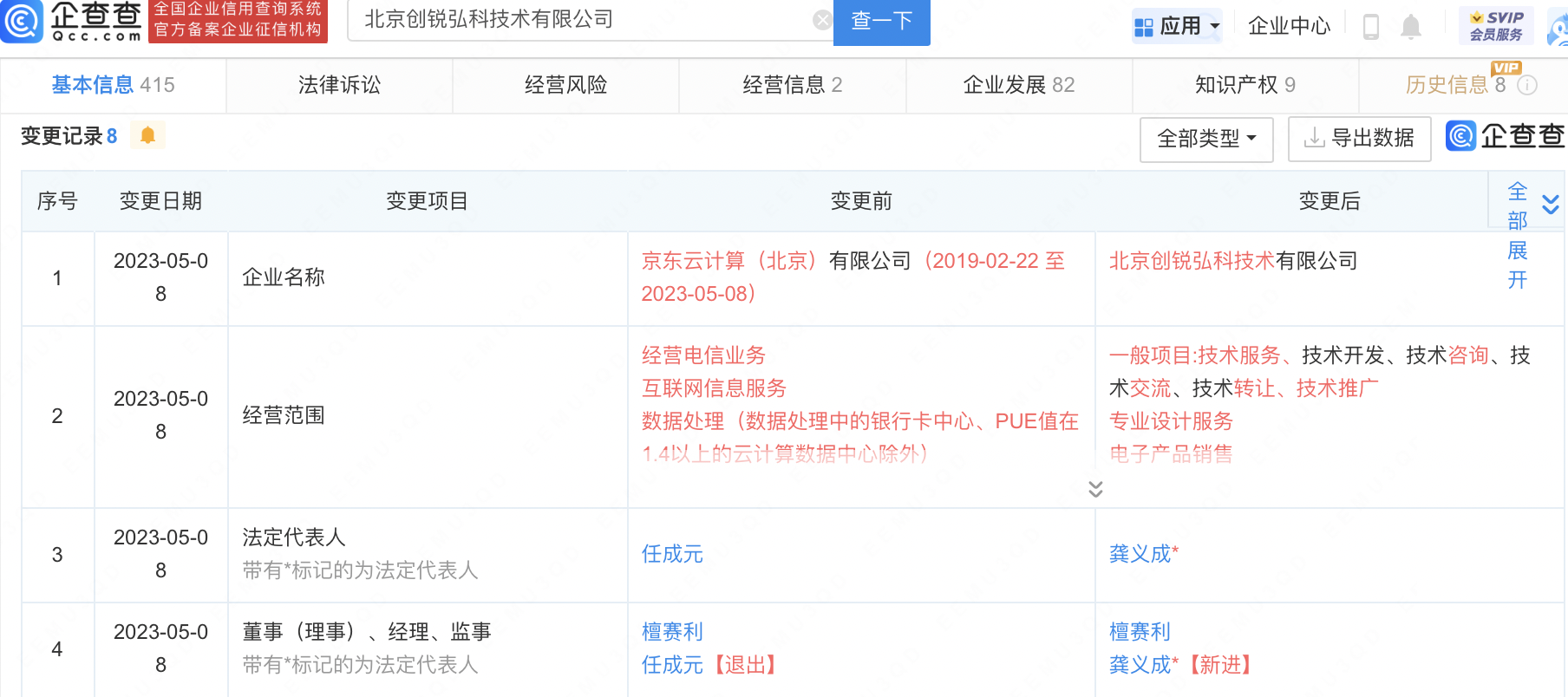
Task: Click the 经营范围 change item cell
Action: click(428, 416)
